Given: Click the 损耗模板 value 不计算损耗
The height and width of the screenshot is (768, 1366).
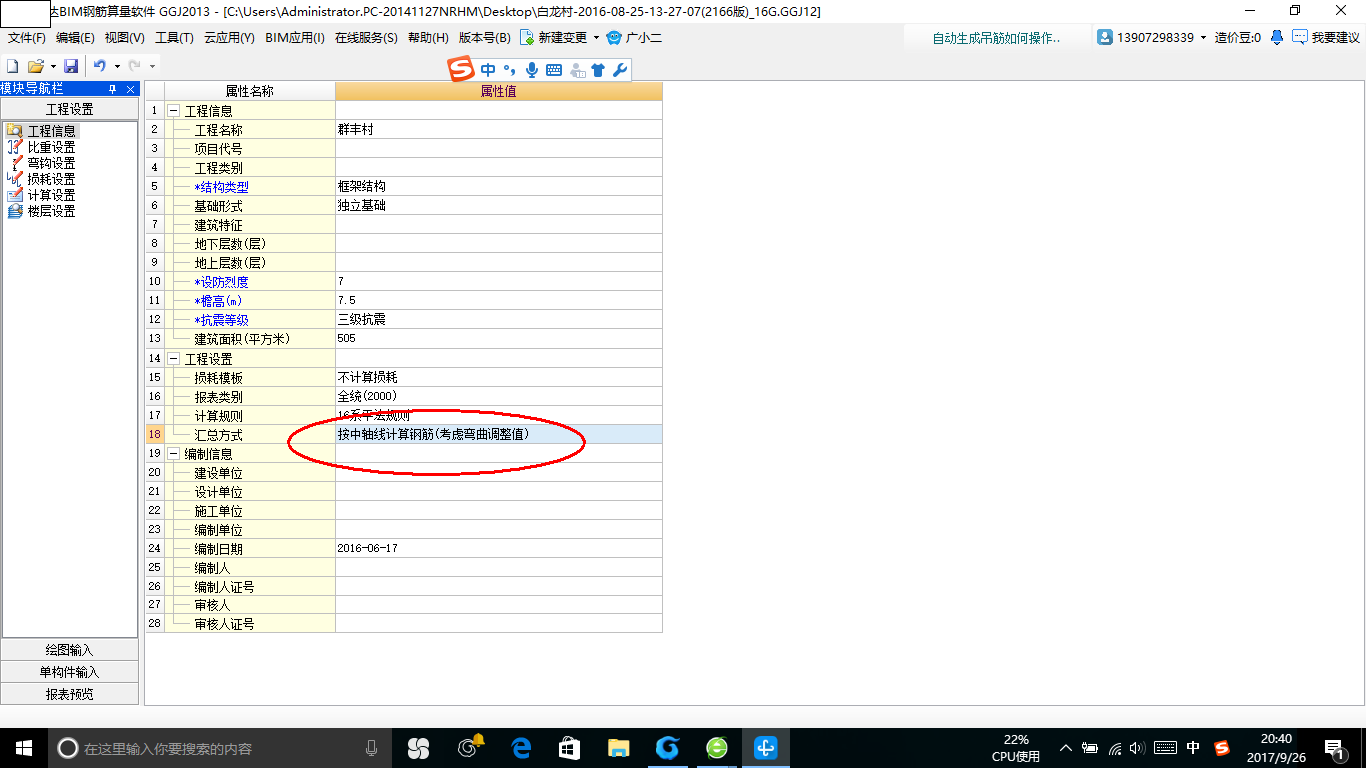Looking at the screenshot, I should click(368, 377).
